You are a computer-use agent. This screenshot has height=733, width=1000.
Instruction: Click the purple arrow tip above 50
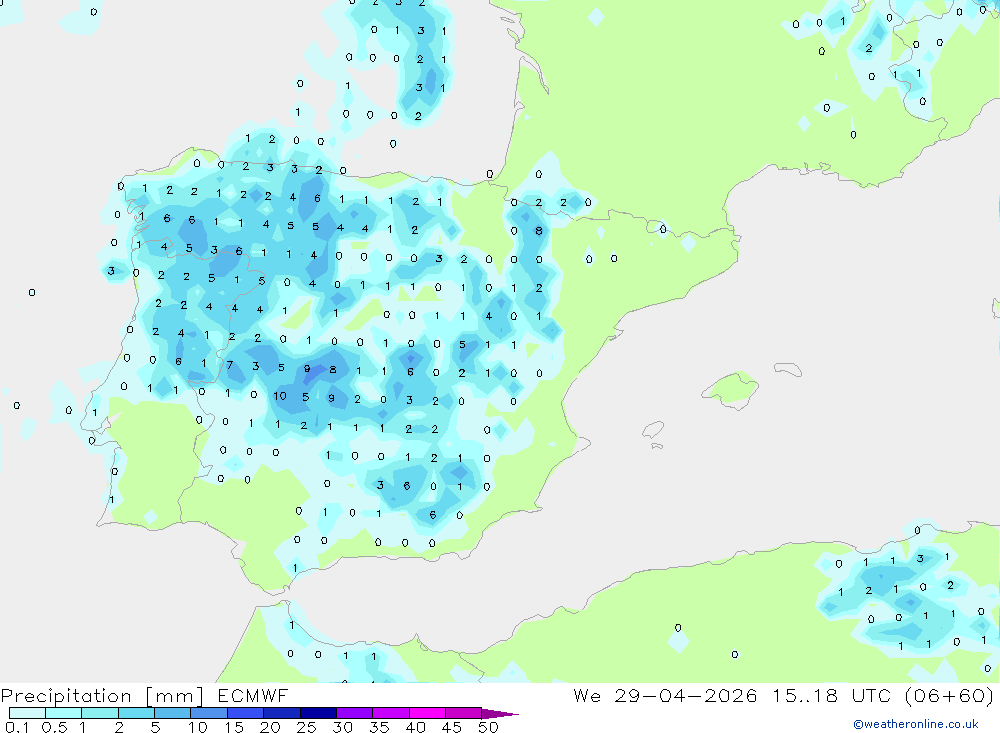499,714
